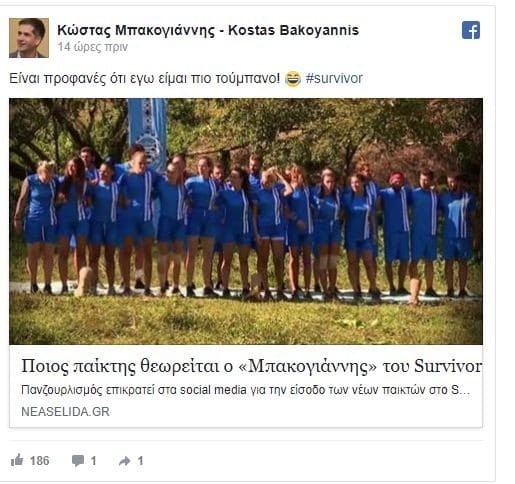Click the NEASELIDA.GR source link

[65, 412]
